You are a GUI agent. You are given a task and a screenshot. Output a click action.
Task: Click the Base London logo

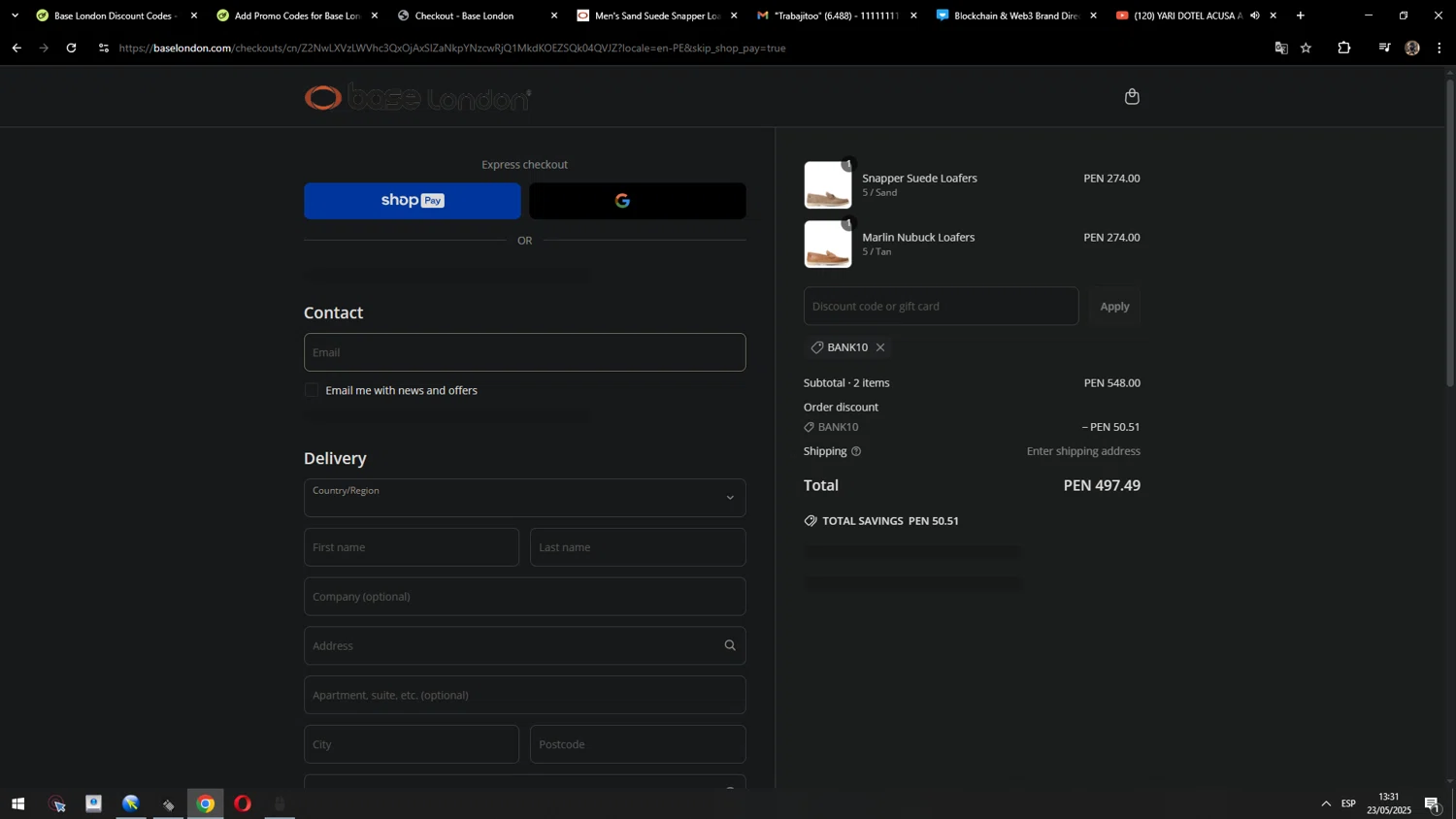point(417,97)
